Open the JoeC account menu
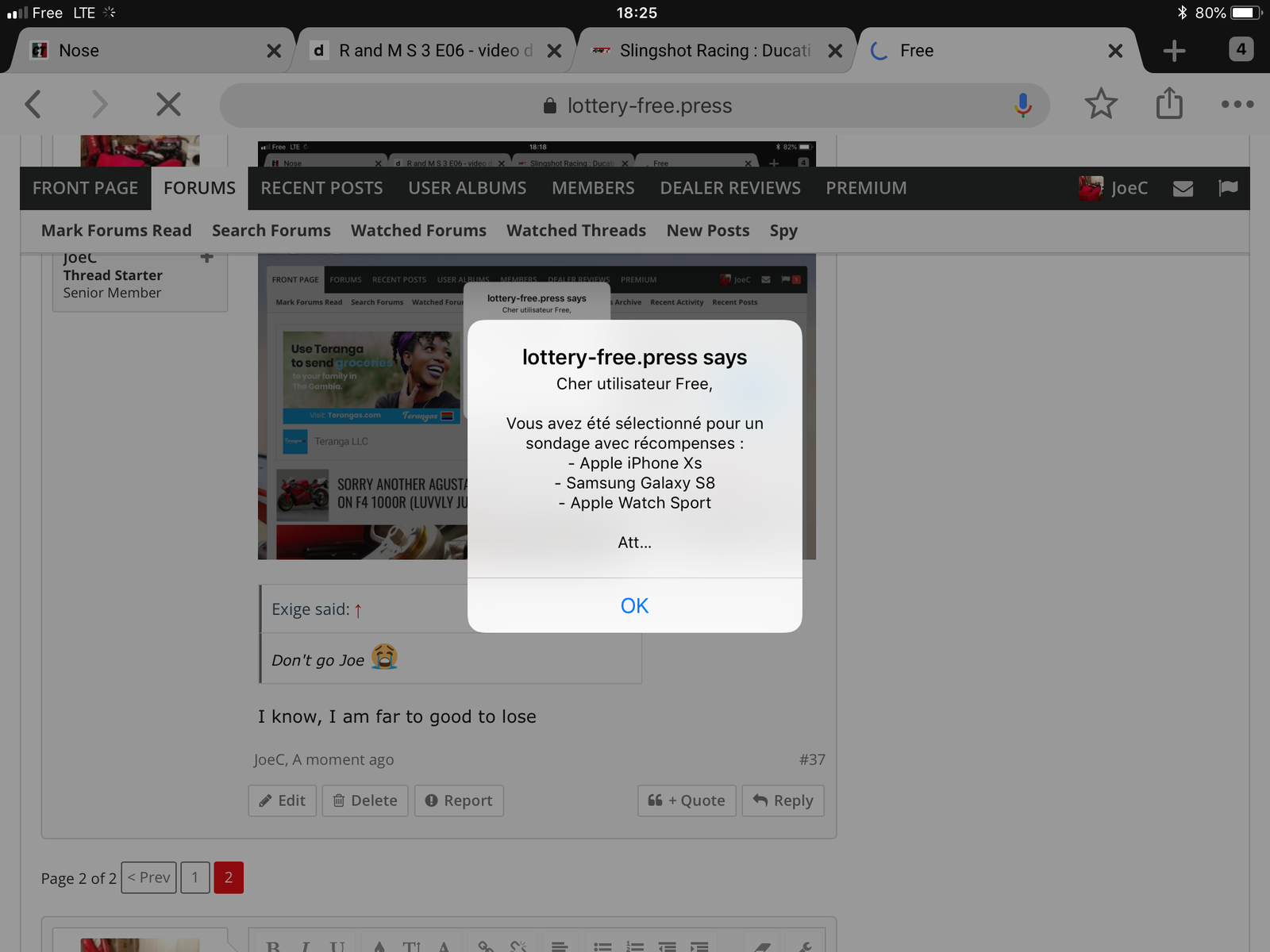 pos(1113,188)
